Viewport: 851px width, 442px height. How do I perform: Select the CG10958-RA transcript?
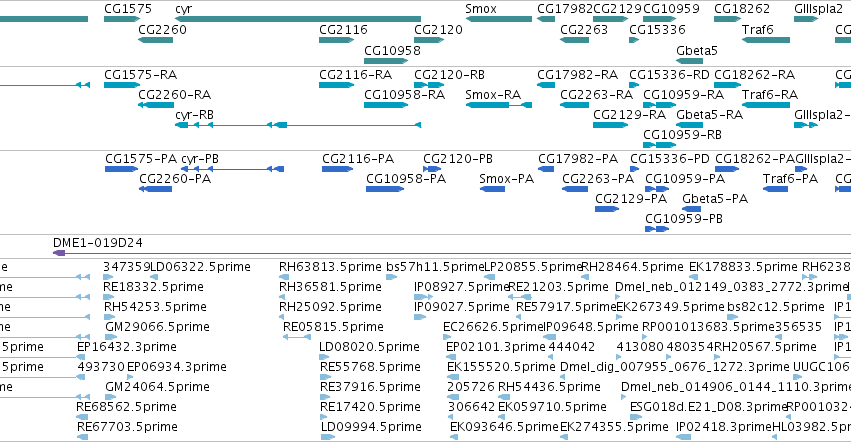point(386,105)
